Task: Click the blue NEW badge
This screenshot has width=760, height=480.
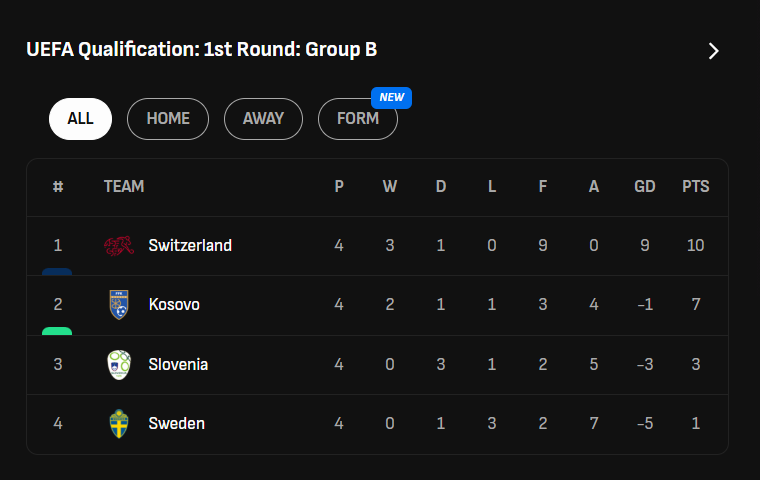Action: coord(391,98)
